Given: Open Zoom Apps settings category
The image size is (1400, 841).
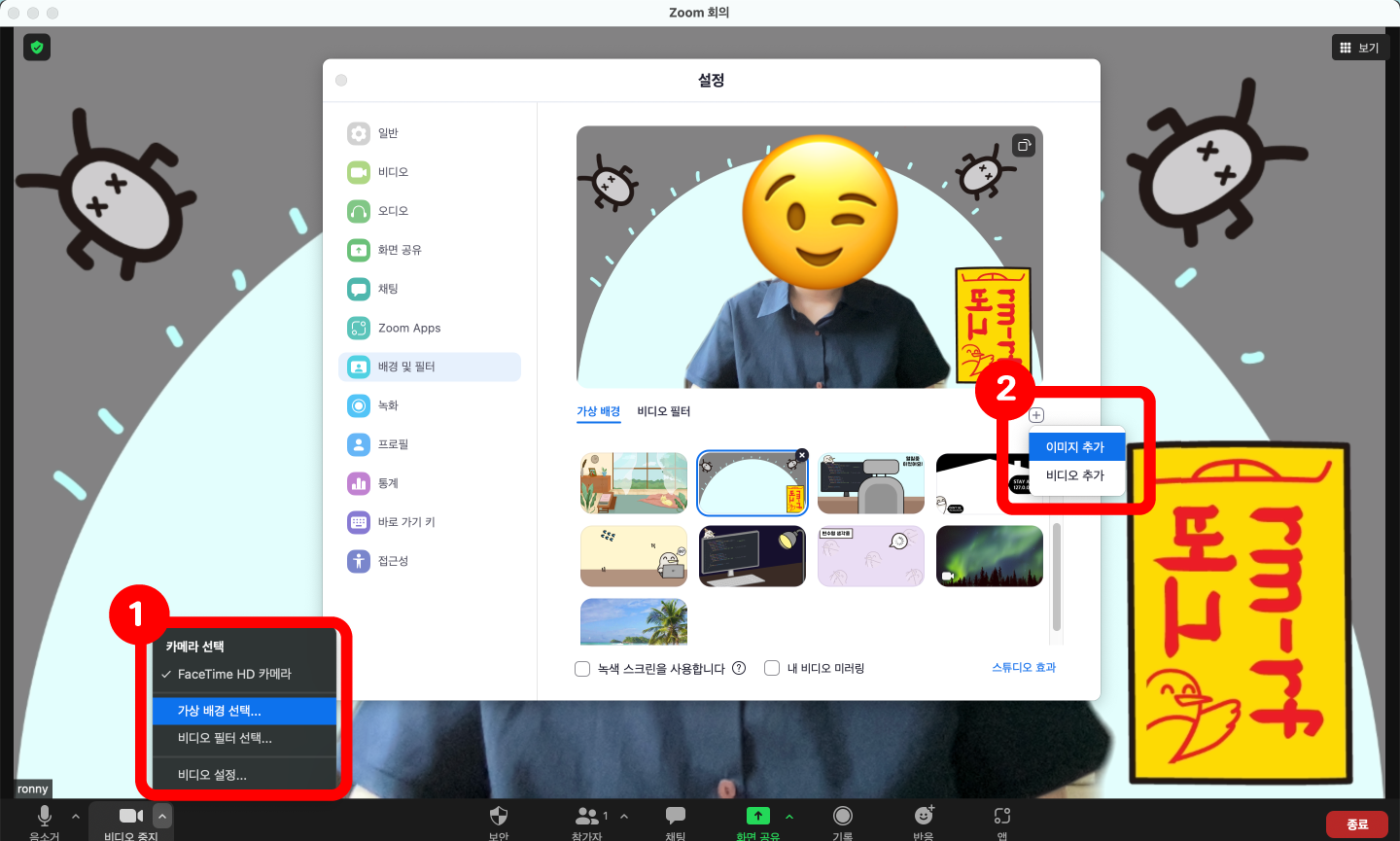Looking at the screenshot, I should click(430, 328).
